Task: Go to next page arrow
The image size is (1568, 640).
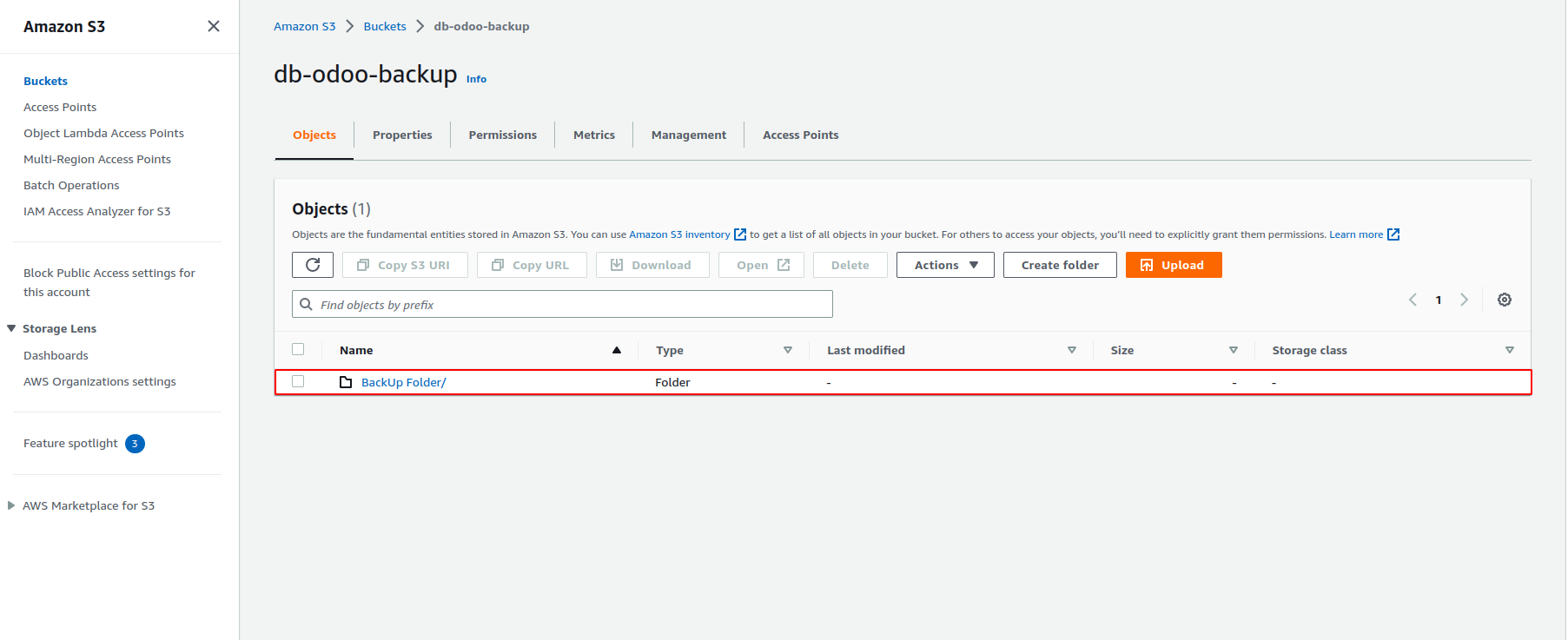Action: tap(1465, 300)
